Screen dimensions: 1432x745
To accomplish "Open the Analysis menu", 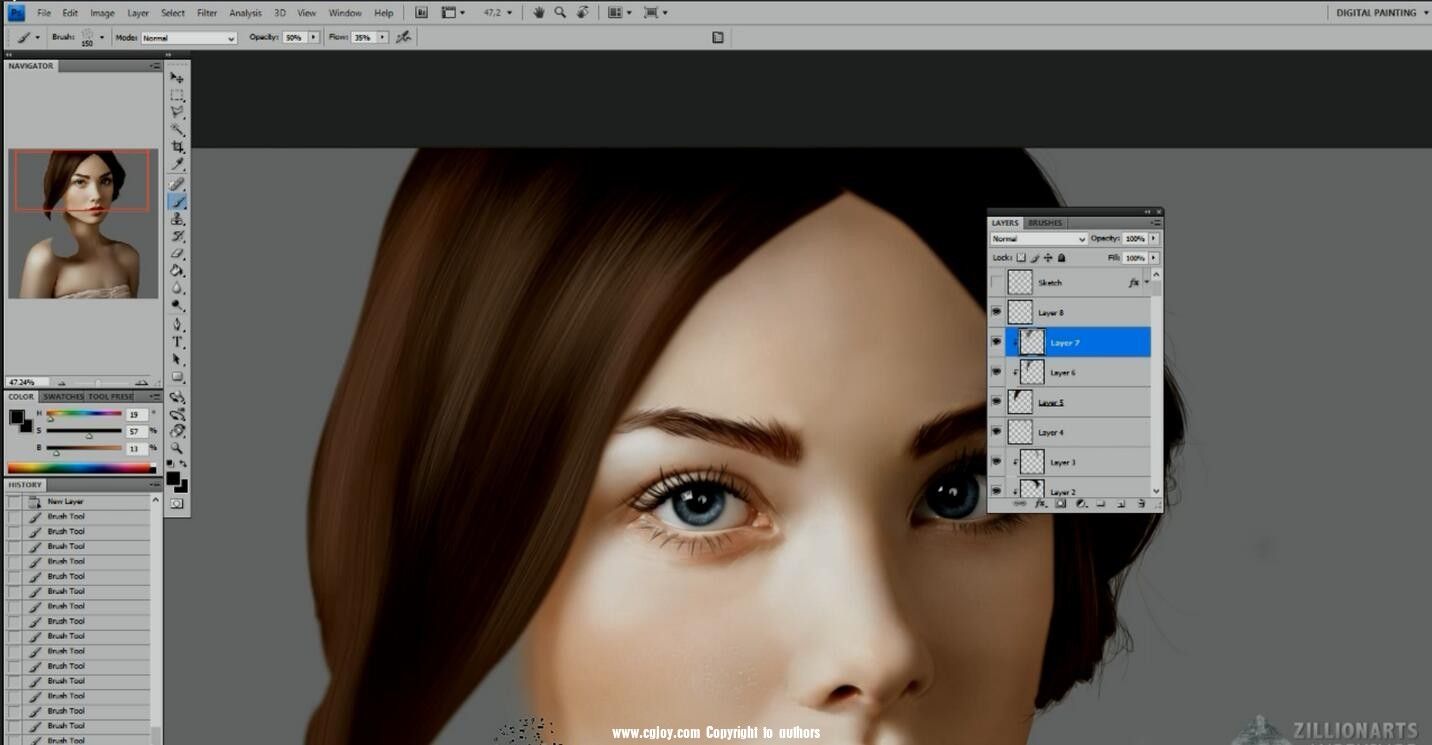I will 245,13.
